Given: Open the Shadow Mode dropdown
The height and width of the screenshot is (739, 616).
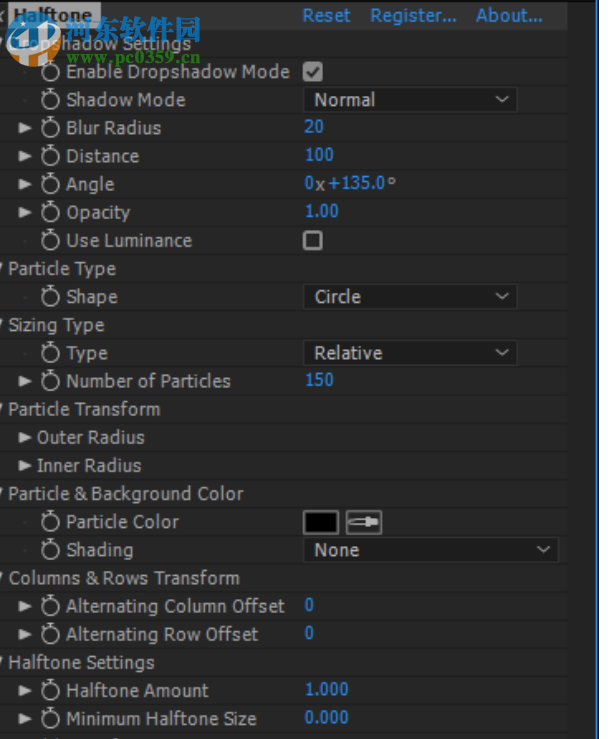Looking at the screenshot, I should [x=410, y=100].
